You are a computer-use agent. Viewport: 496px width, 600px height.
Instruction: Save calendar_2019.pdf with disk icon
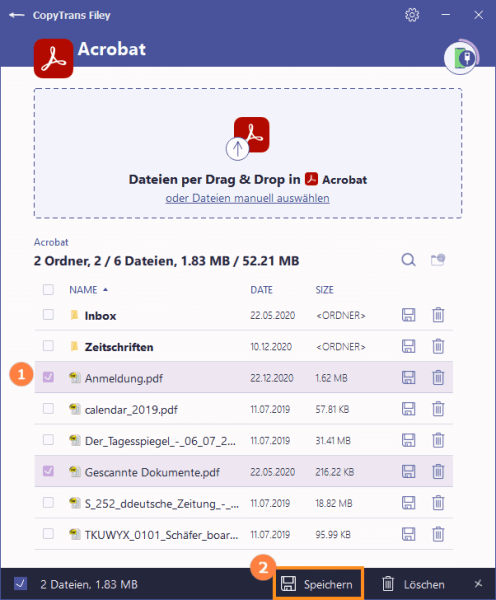point(408,409)
